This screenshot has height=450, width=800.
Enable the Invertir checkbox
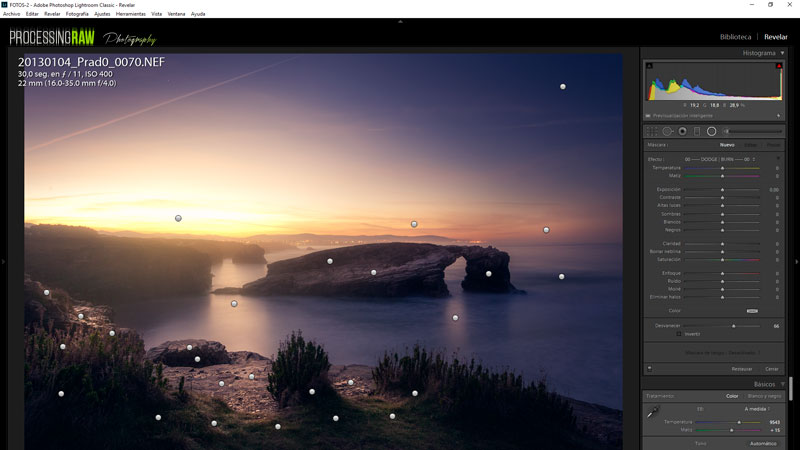tap(679, 334)
